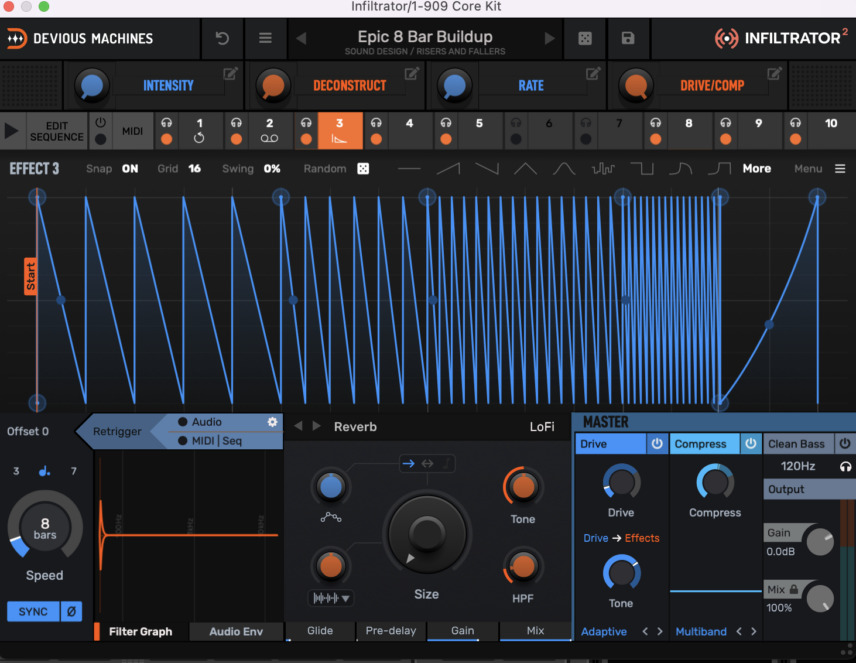Open the hamburger preset menu icon
The image size is (856, 663).
click(265, 38)
